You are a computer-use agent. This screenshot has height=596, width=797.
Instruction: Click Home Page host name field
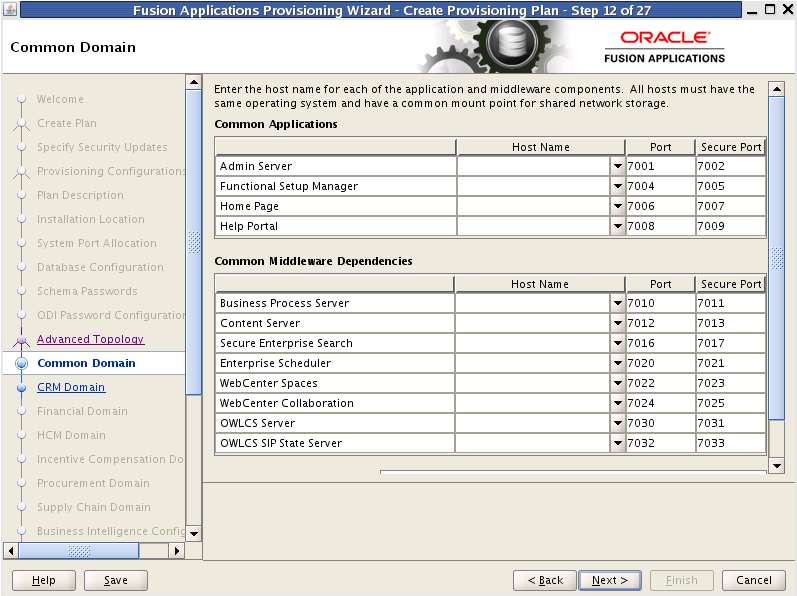(x=534, y=206)
